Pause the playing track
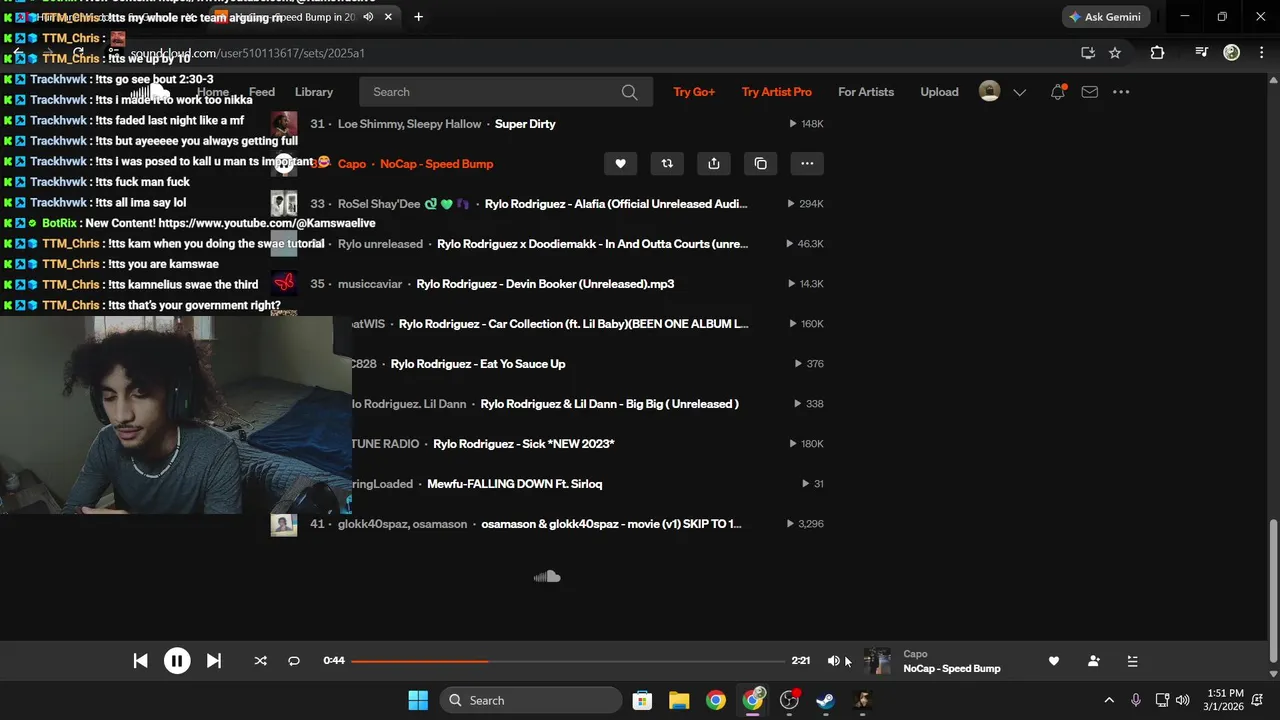The width and height of the screenshot is (1280, 720). tap(177, 661)
